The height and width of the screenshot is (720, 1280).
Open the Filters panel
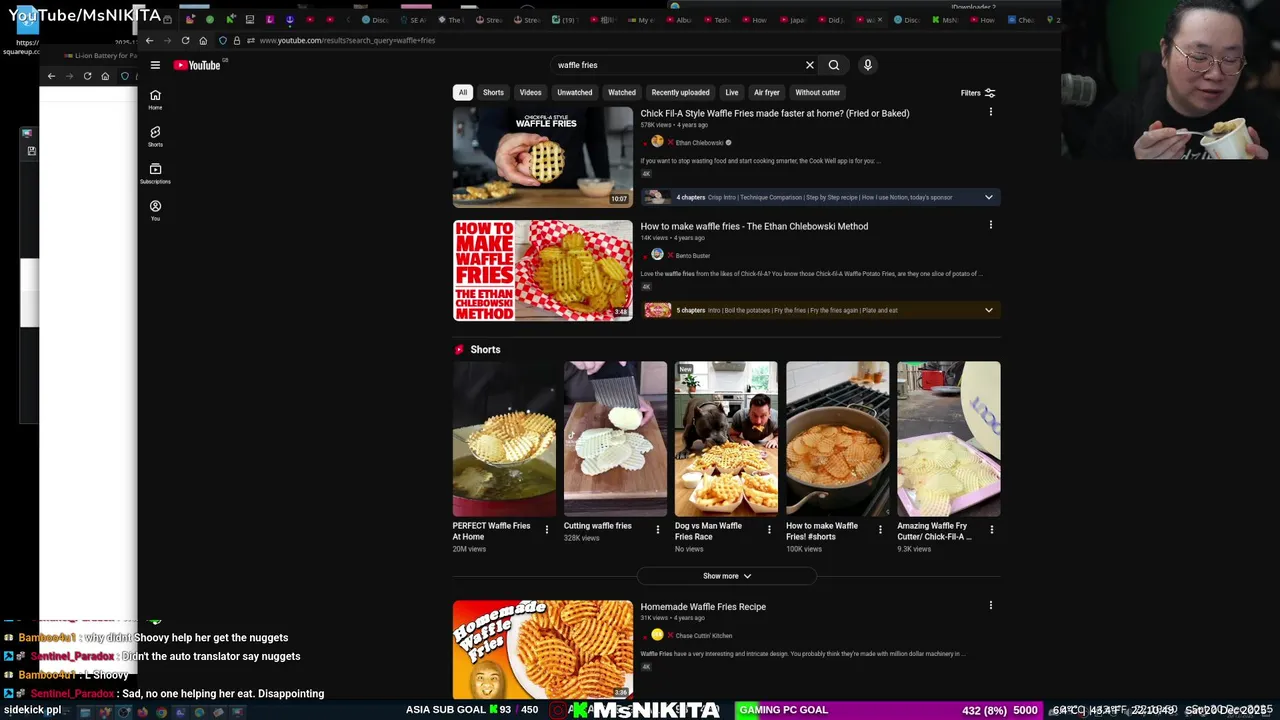pyautogui.click(x=978, y=93)
